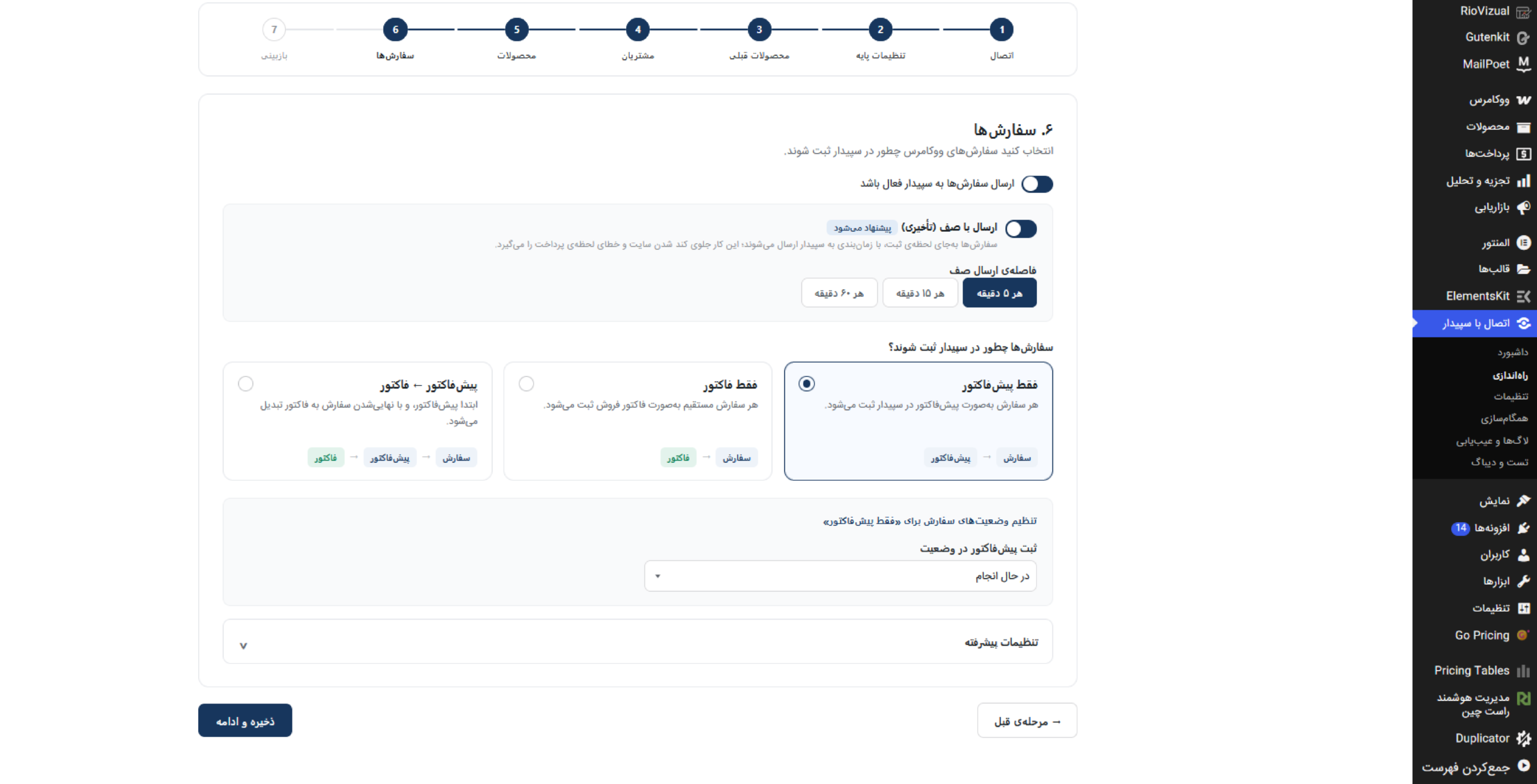The height and width of the screenshot is (784, 1537).
Task: Click the تجزیه و تحلیل analytics icon
Action: point(1523,181)
